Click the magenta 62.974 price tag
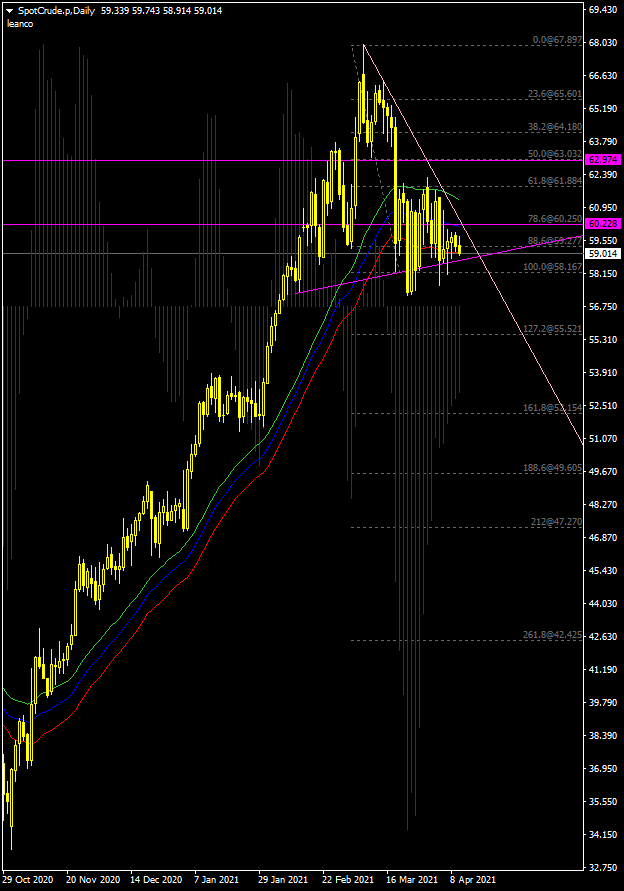 pyautogui.click(x=604, y=160)
